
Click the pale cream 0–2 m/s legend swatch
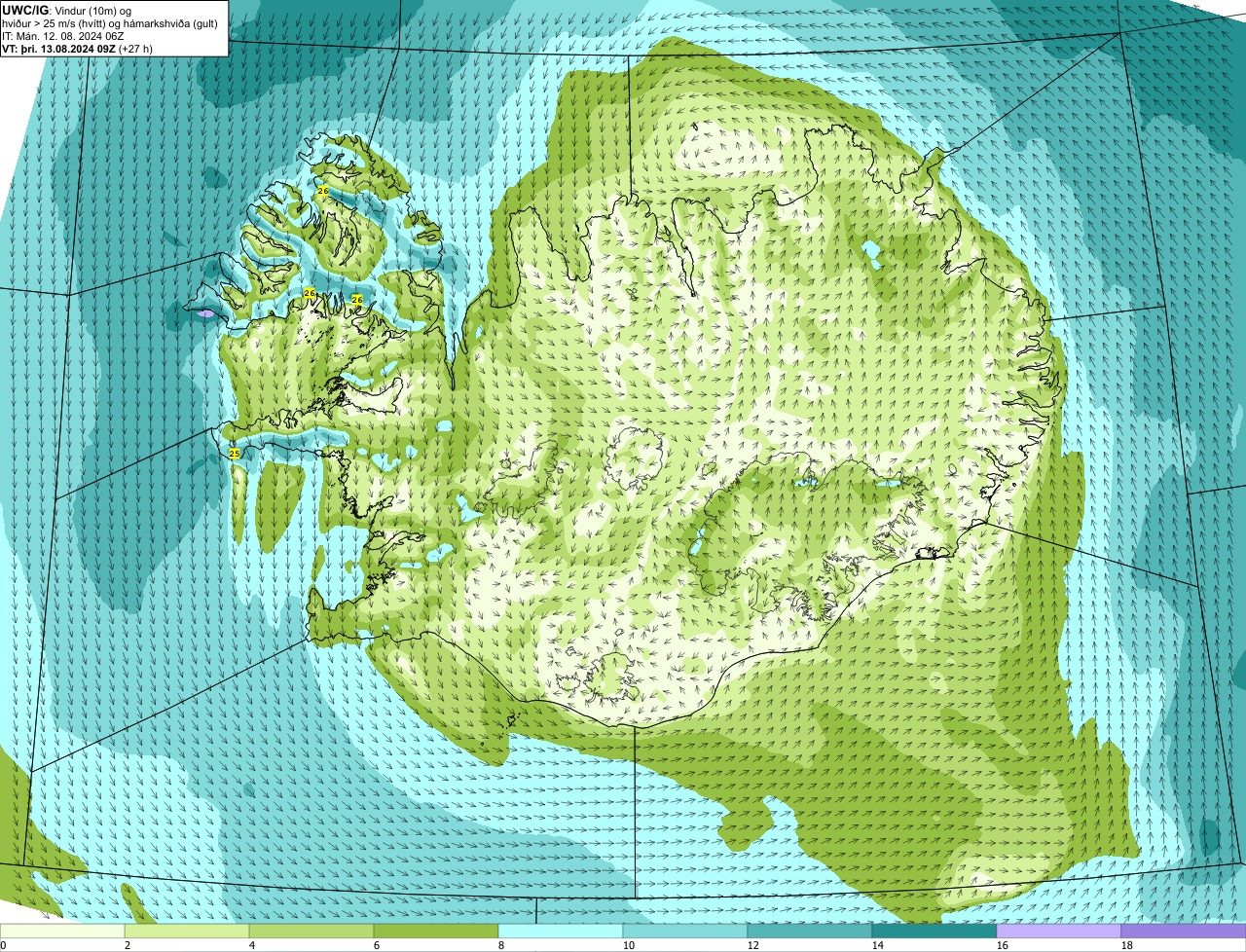point(62,932)
